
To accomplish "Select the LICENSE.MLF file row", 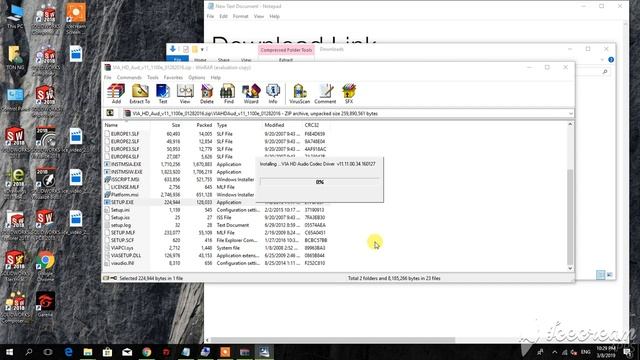I will pos(216,187).
